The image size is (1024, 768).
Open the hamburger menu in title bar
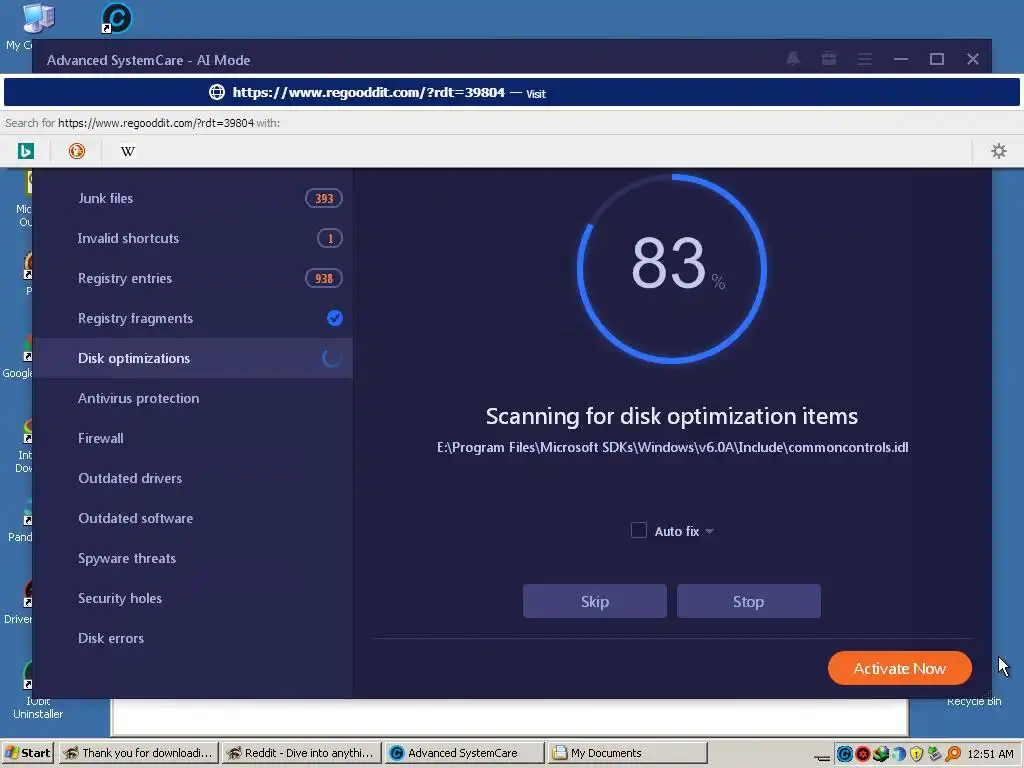pyautogui.click(x=865, y=59)
